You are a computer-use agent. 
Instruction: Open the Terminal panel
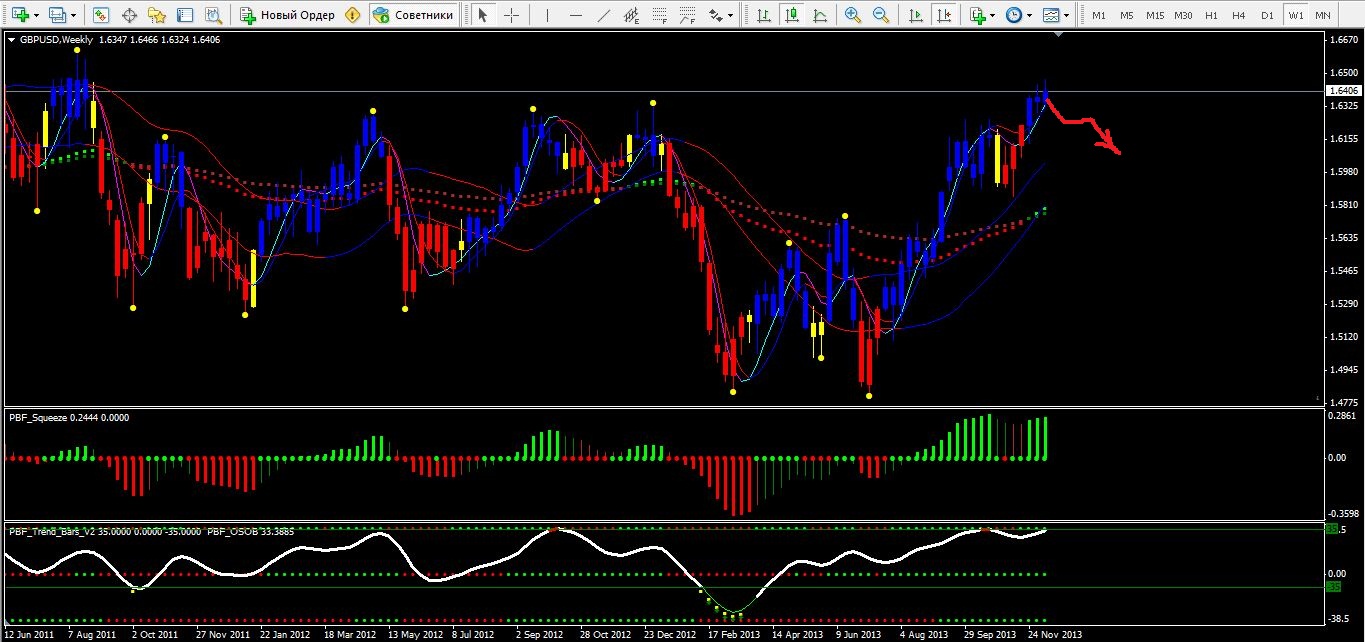pos(185,15)
